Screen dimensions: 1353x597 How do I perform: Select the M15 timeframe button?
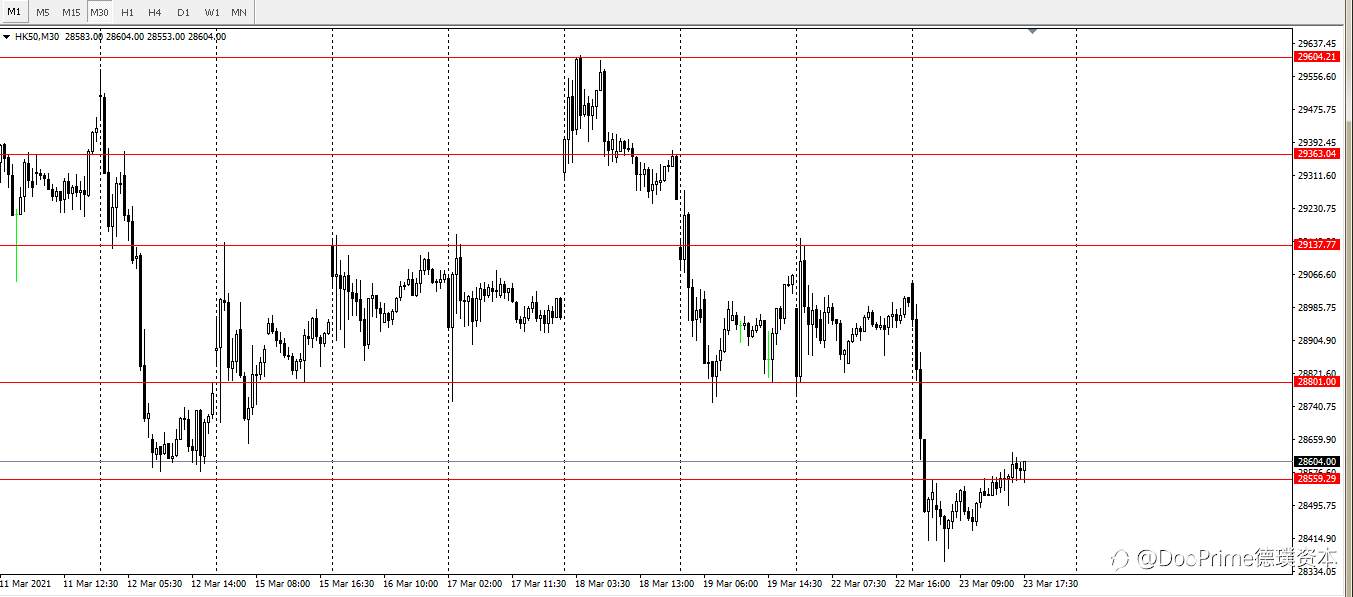click(x=71, y=12)
